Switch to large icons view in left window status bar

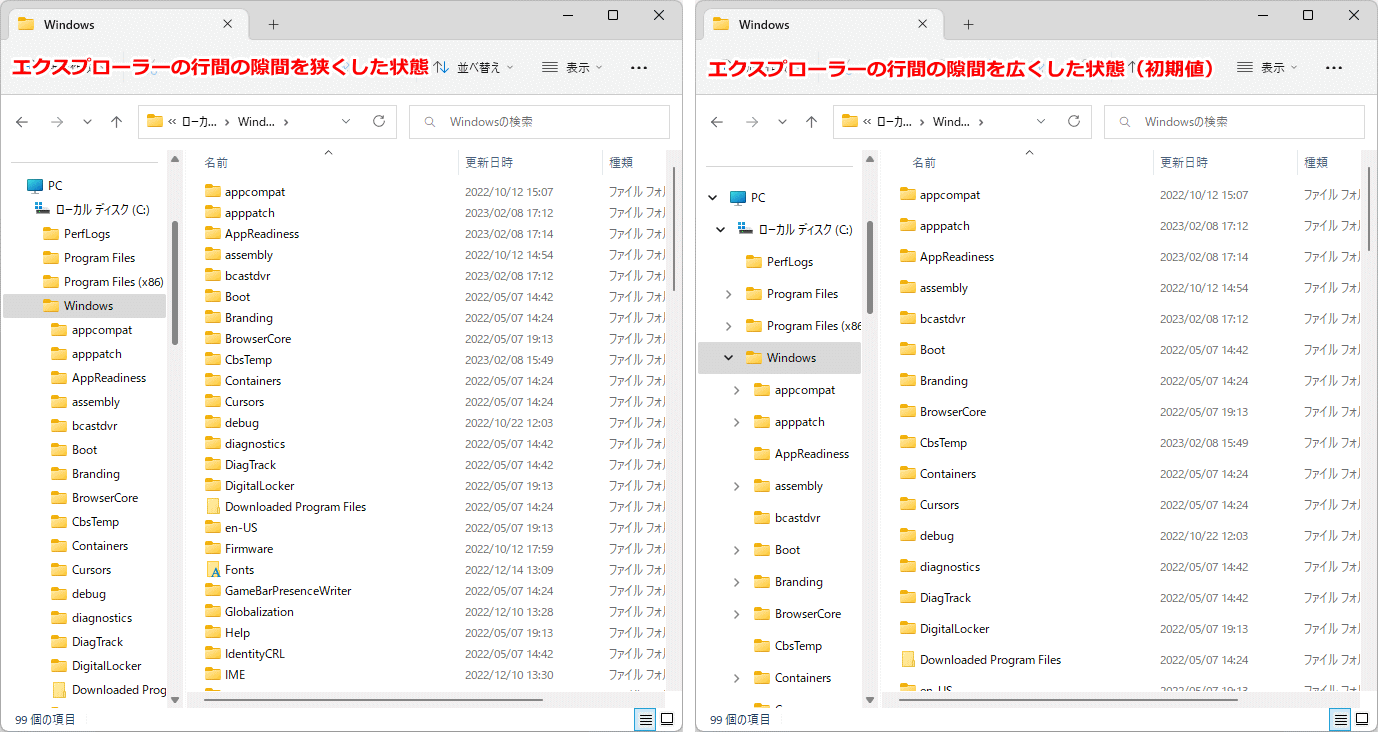point(667,719)
